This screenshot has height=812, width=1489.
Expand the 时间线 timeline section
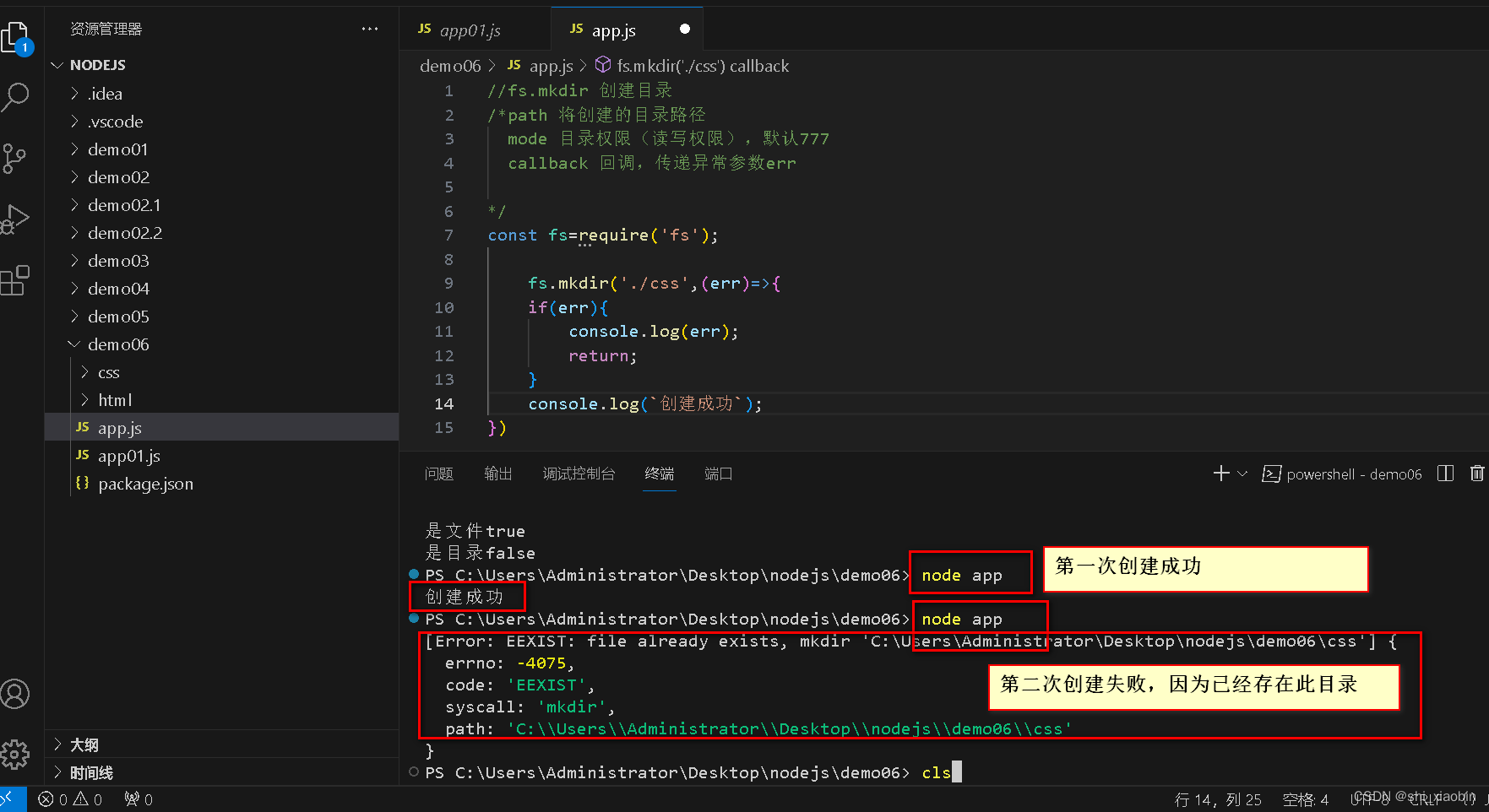click(x=221, y=772)
